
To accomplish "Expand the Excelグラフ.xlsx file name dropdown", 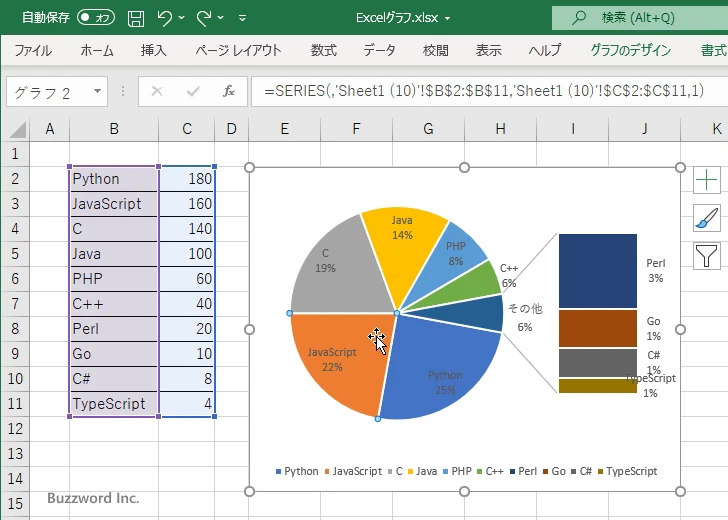I will (448, 19).
